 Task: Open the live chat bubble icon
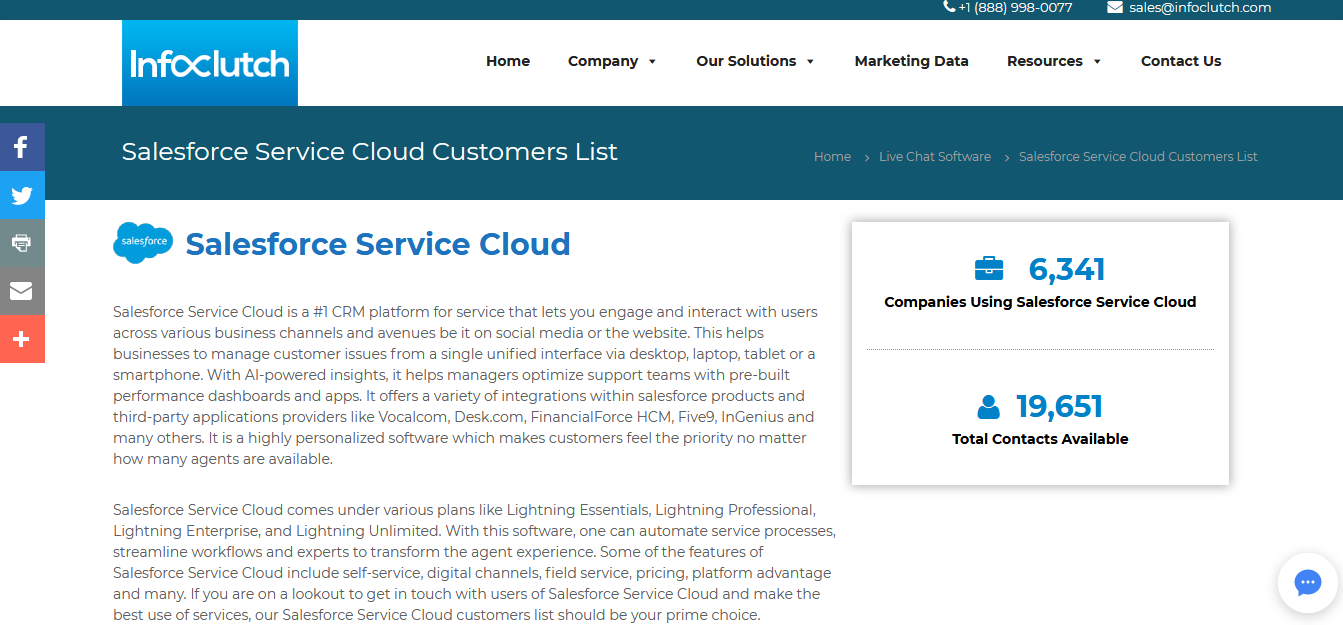(x=1307, y=583)
